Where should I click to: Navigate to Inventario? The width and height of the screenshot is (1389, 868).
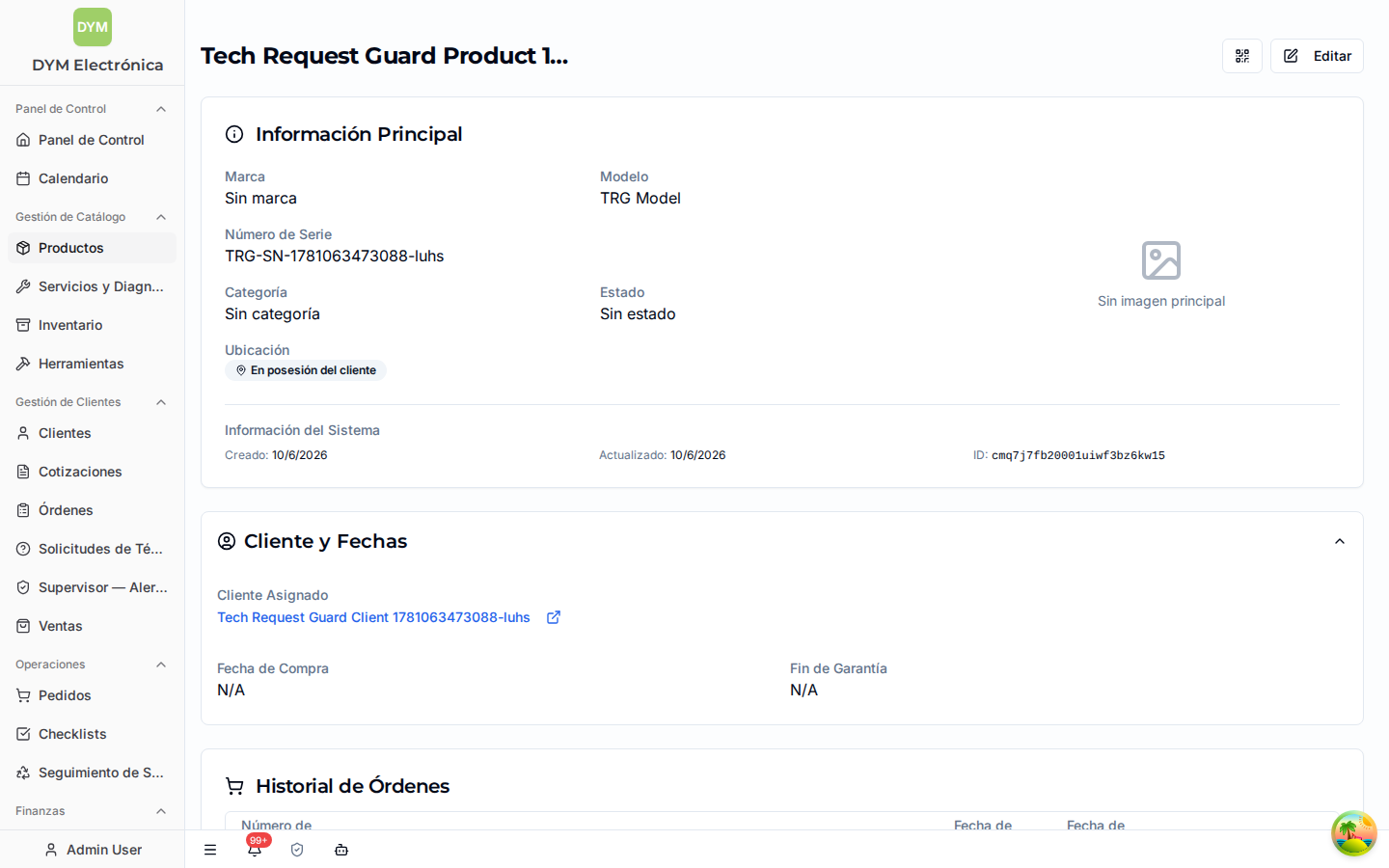coord(92,325)
